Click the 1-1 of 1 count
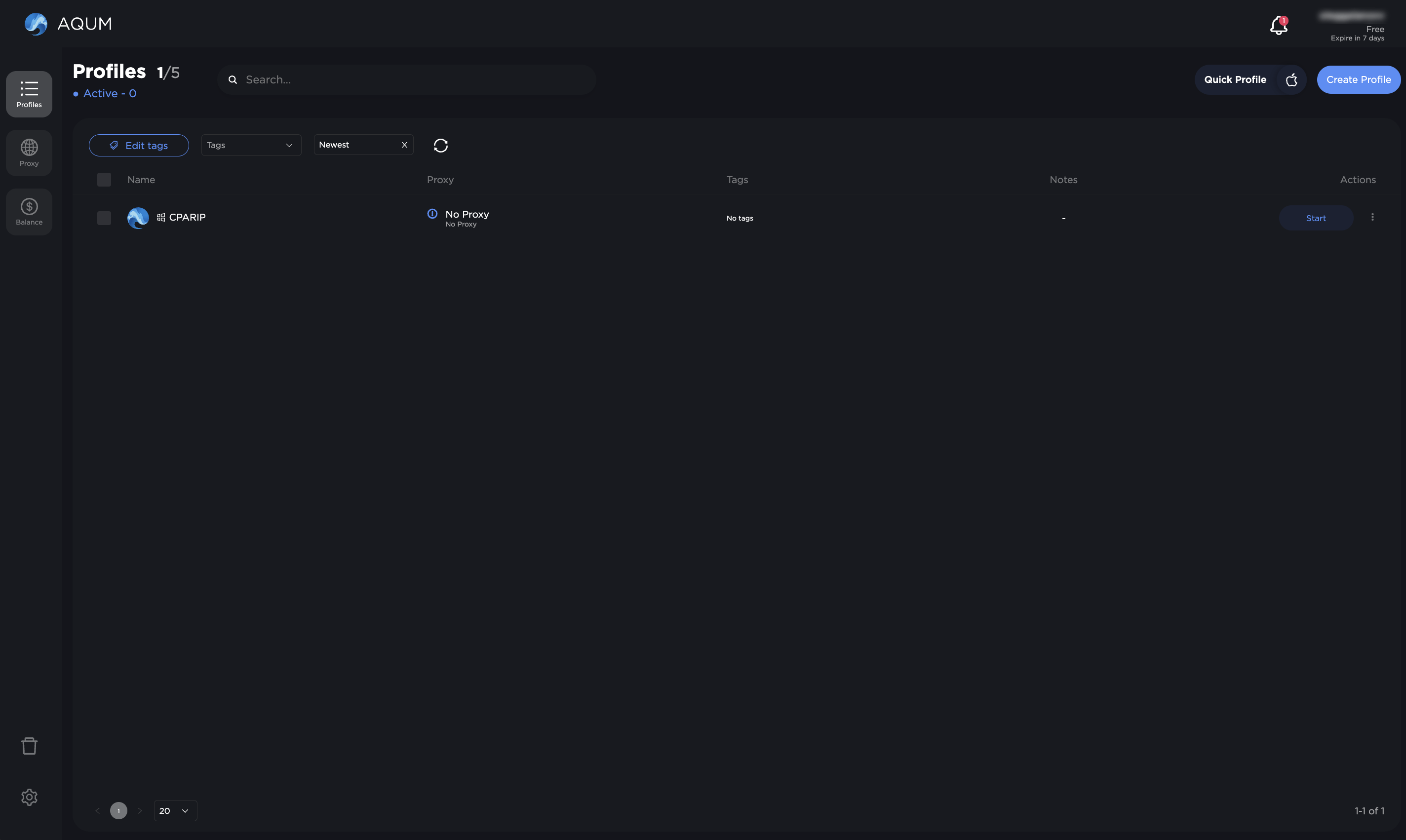 tap(1370, 811)
